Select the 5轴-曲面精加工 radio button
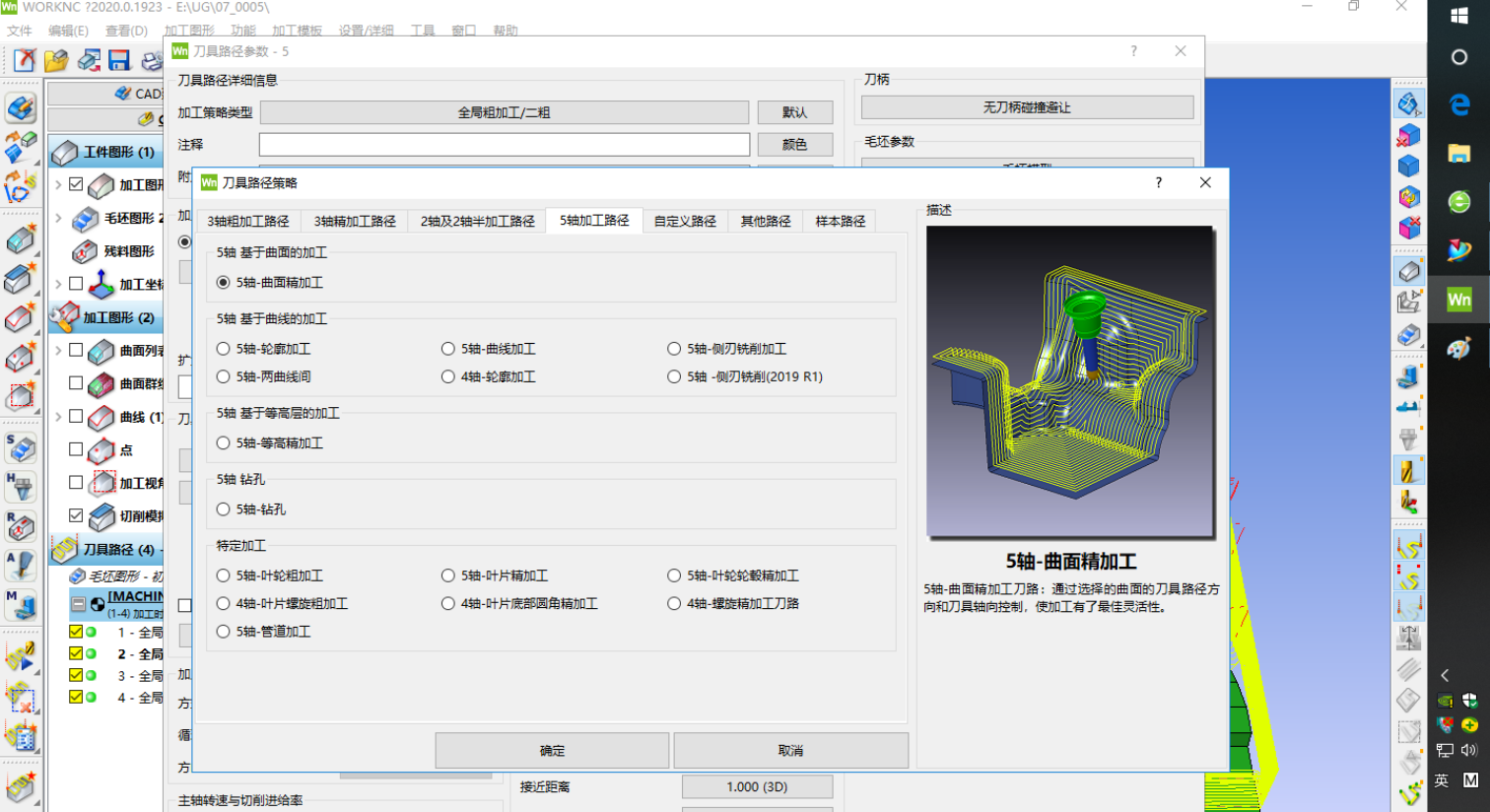1490x812 pixels. (224, 282)
